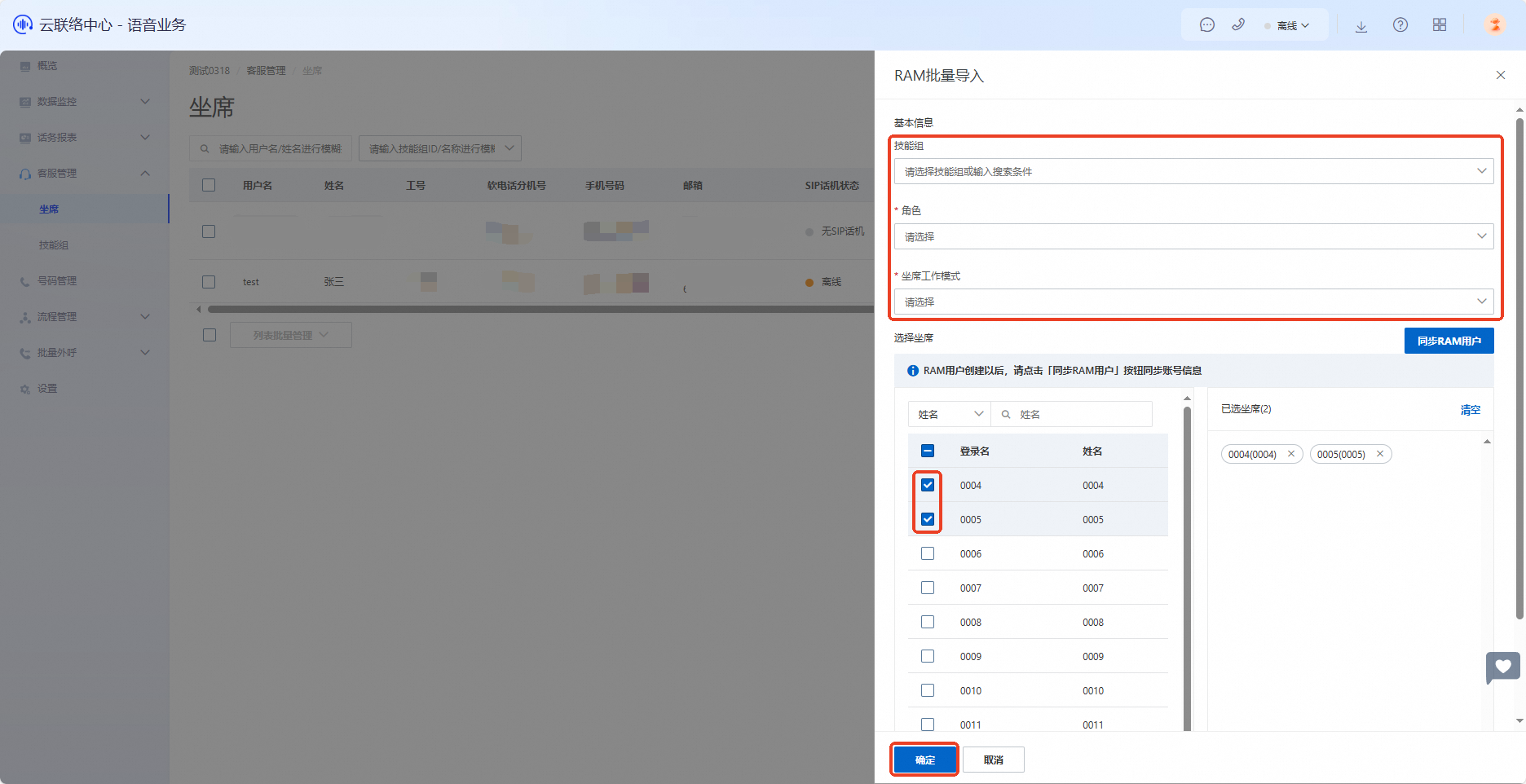Uncheck the 0005 row checkbox

point(928,519)
